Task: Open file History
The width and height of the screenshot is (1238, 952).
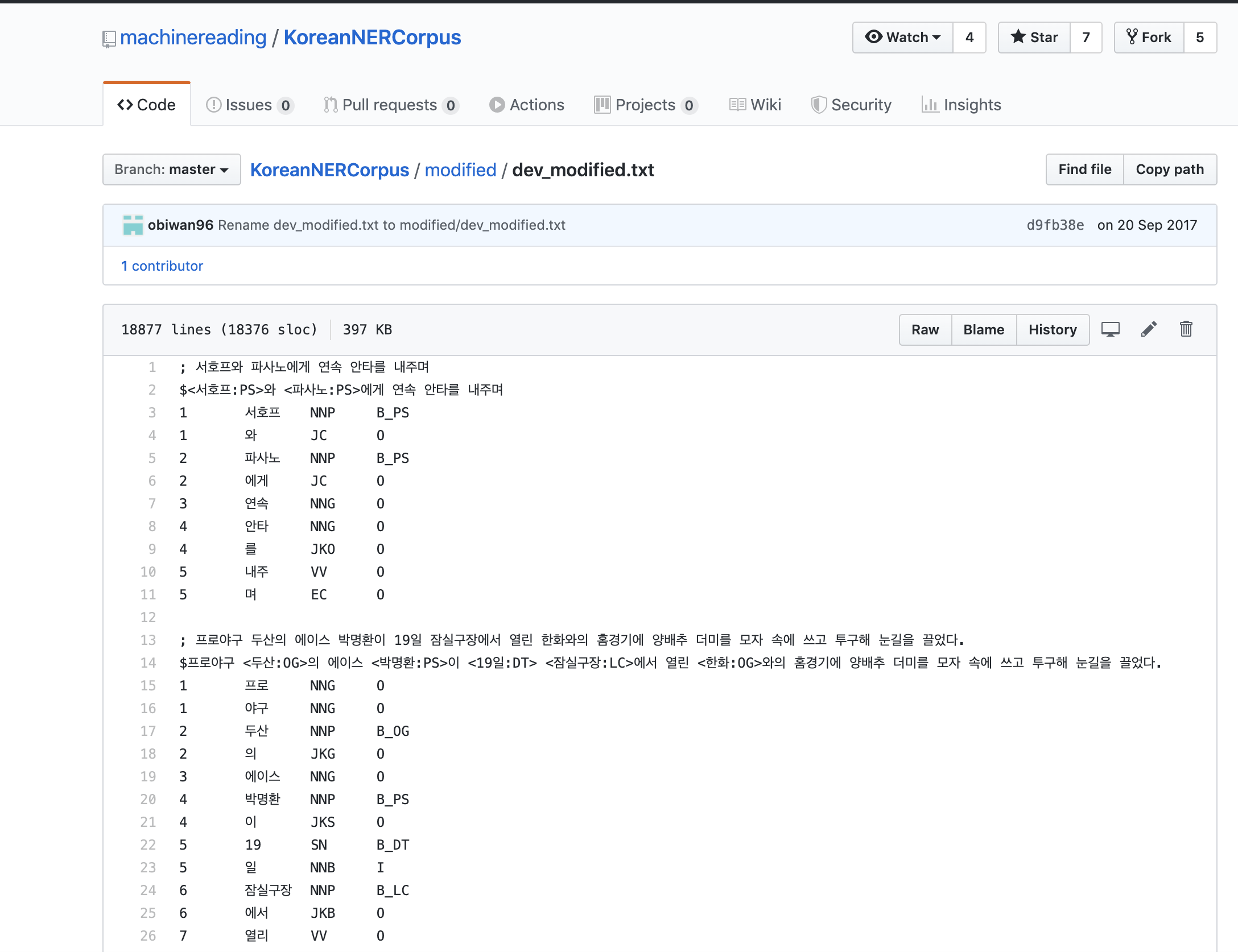Action: pyautogui.click(x=1053, y=330)
